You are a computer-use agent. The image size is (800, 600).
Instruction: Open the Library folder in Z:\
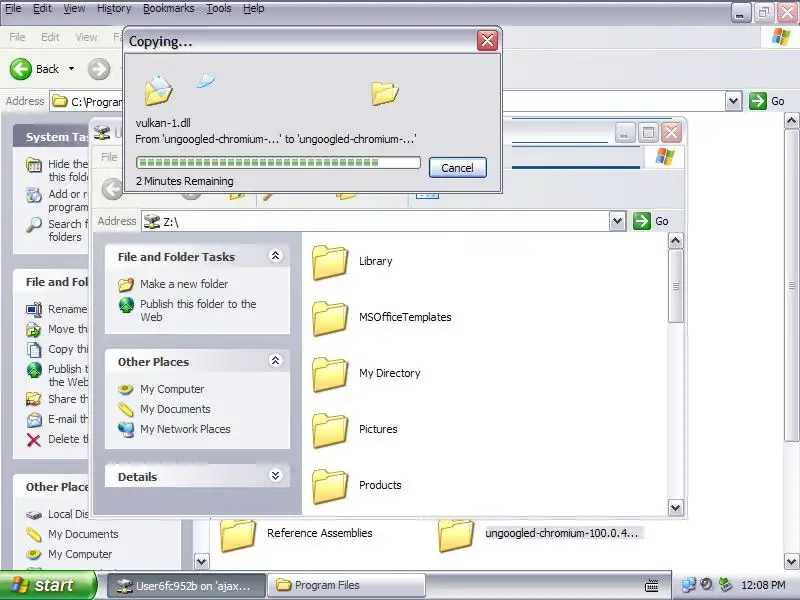point(330,262)
